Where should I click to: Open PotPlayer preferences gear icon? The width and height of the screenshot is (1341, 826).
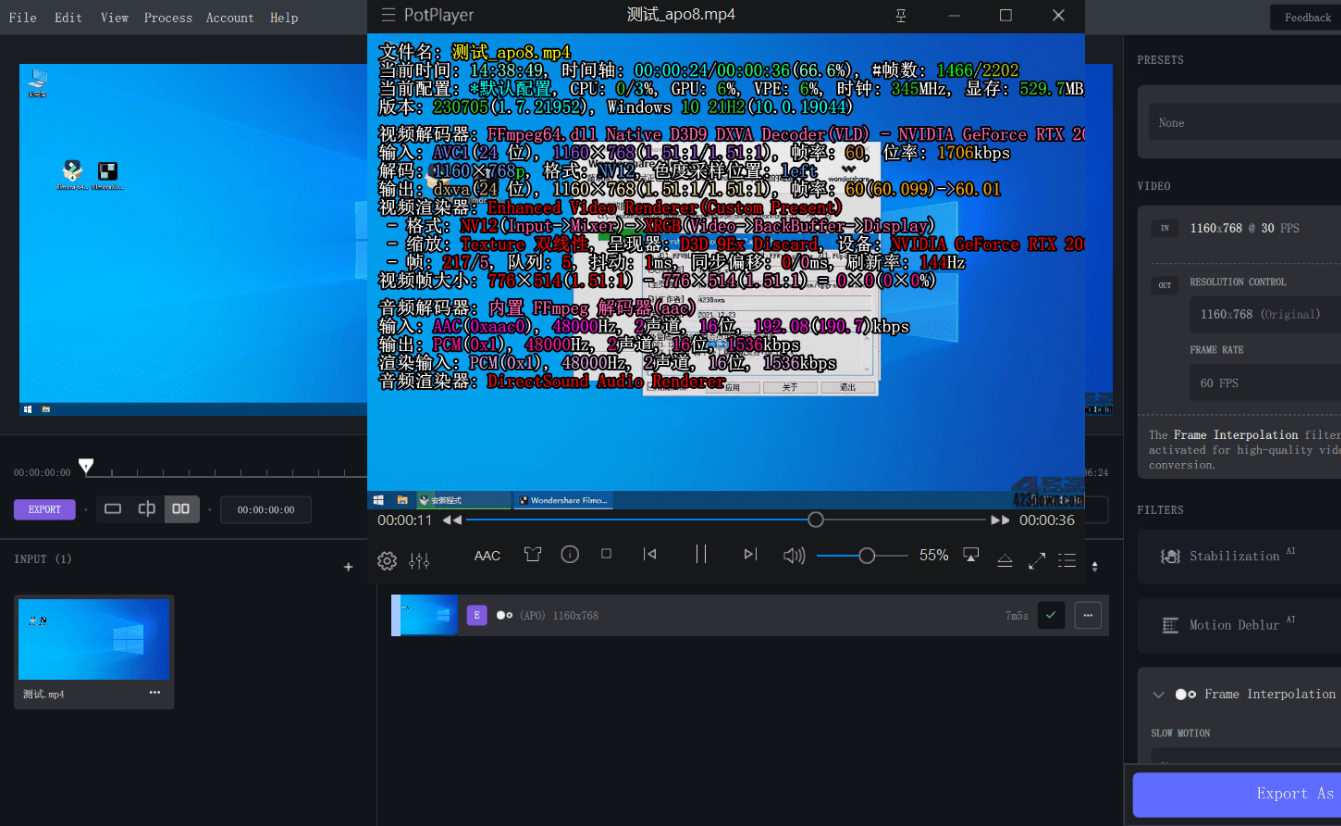387,561
